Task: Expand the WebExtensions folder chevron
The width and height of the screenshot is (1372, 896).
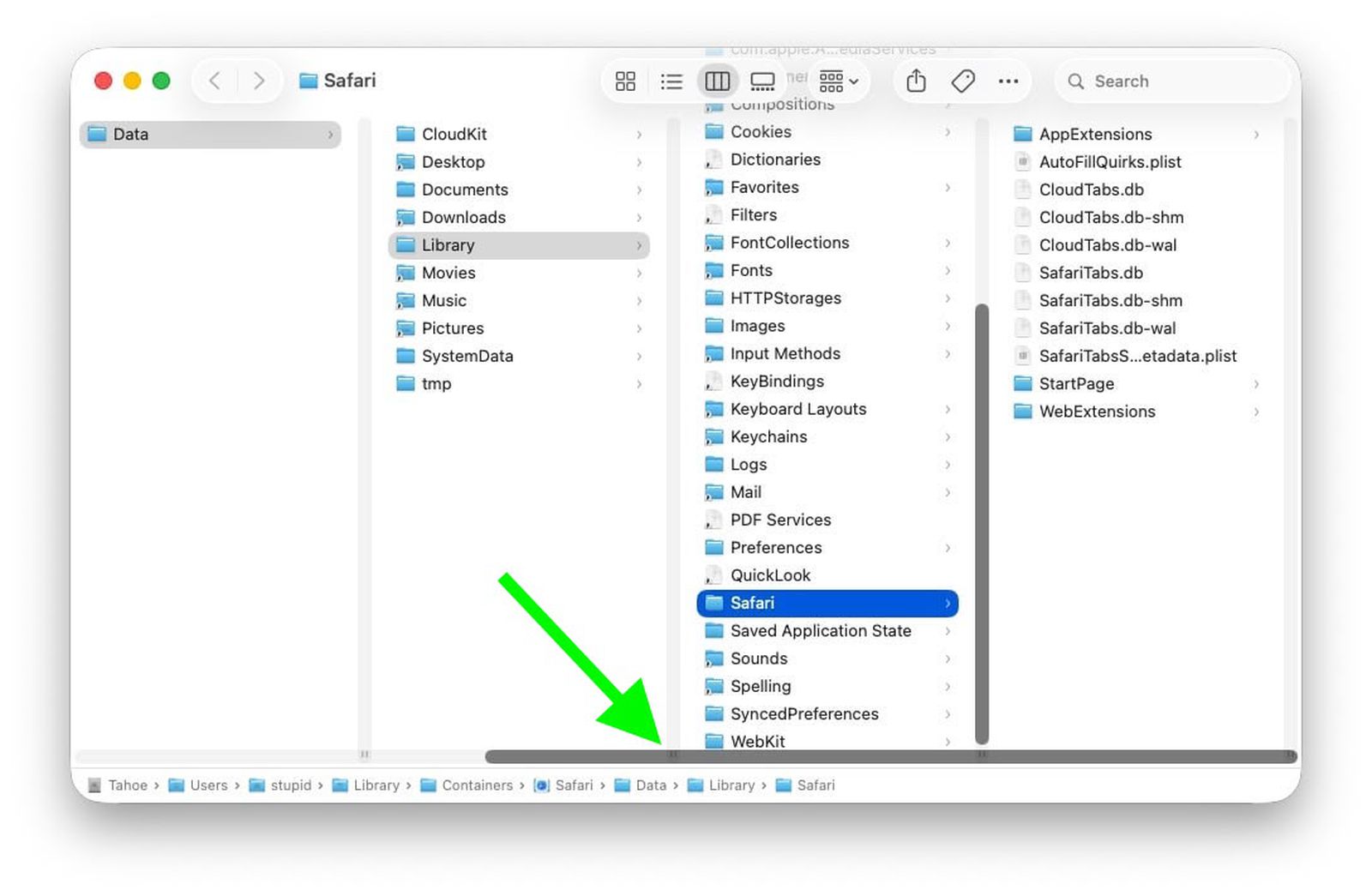Action: [x=1256, y=412]
